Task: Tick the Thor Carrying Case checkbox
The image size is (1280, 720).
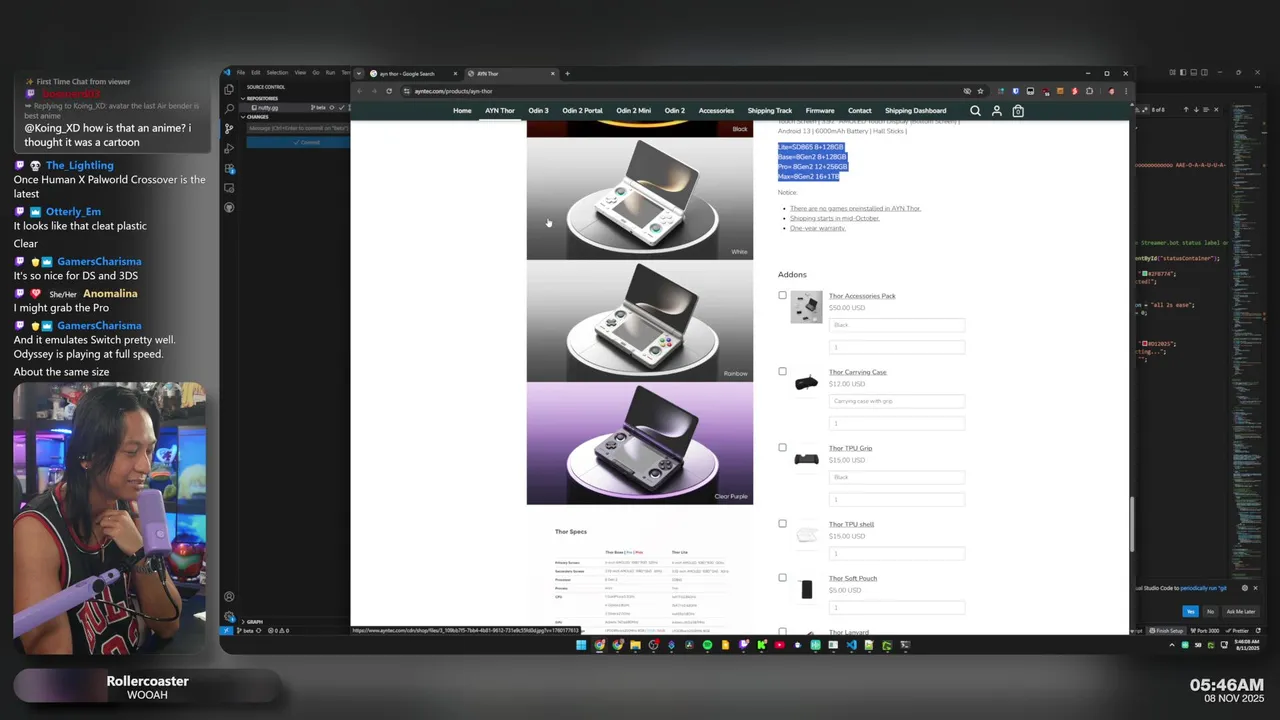Action: (782, 371)
